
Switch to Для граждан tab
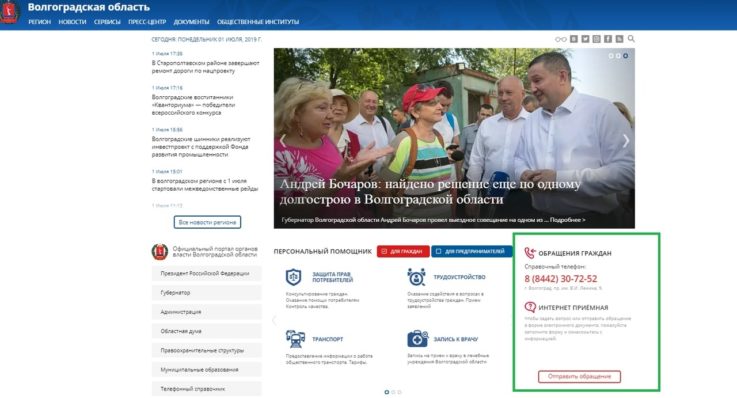(403, 251)
